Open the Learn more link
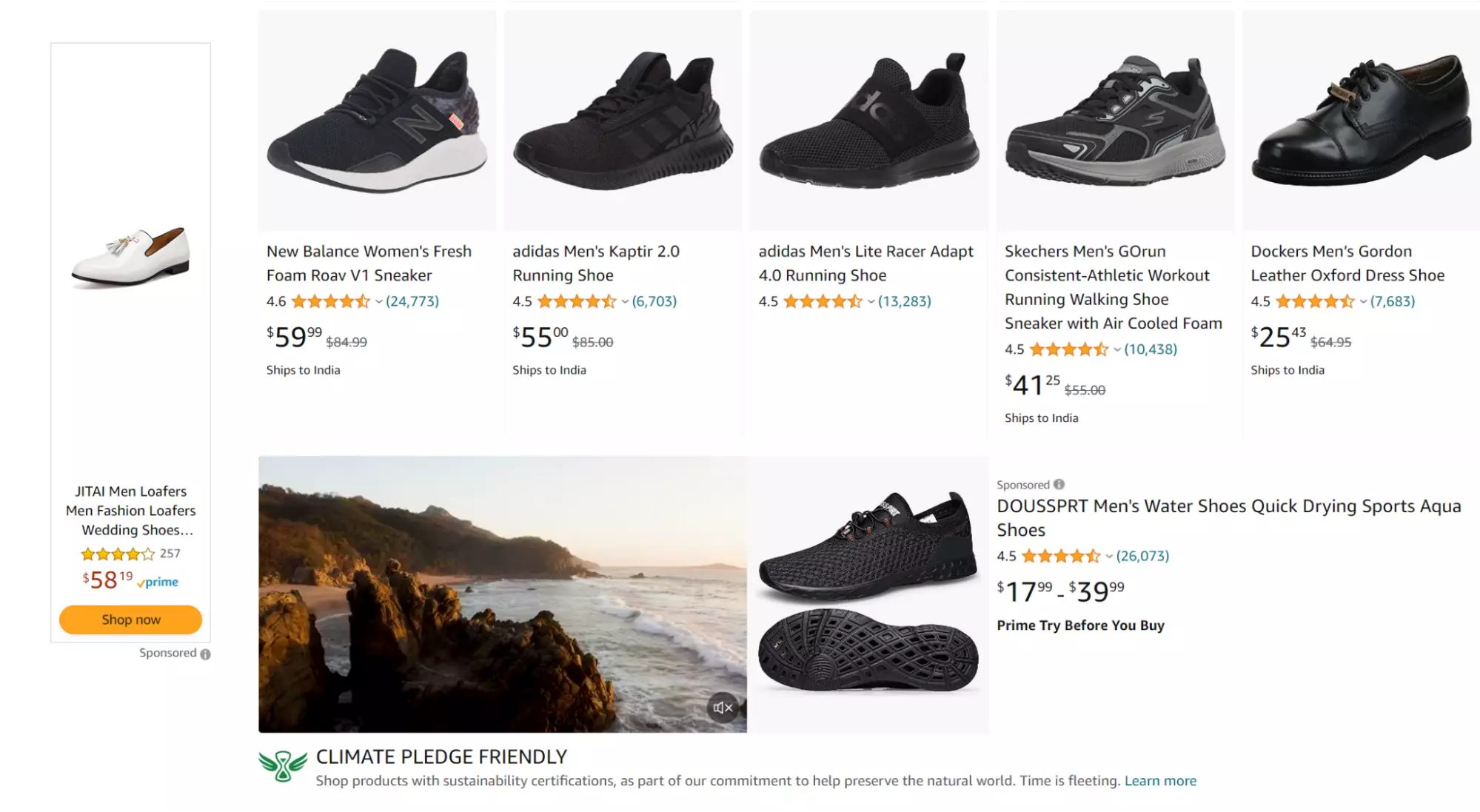1480x812 pixels. click(1159, 781)
